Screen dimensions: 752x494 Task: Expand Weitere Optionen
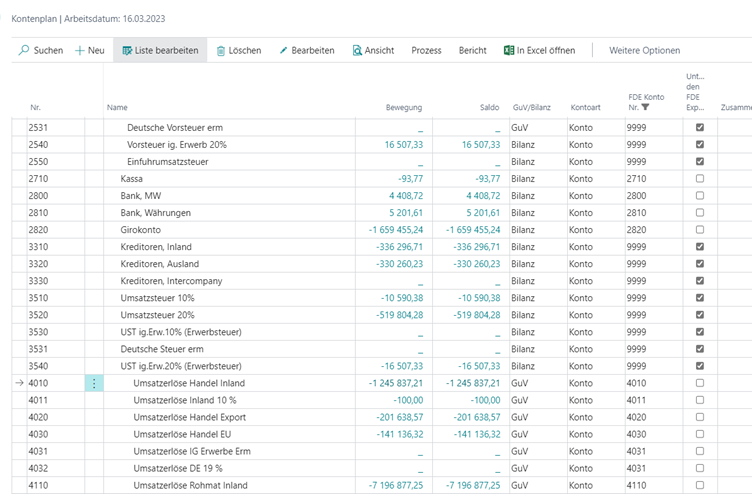[x=644, y=50]
